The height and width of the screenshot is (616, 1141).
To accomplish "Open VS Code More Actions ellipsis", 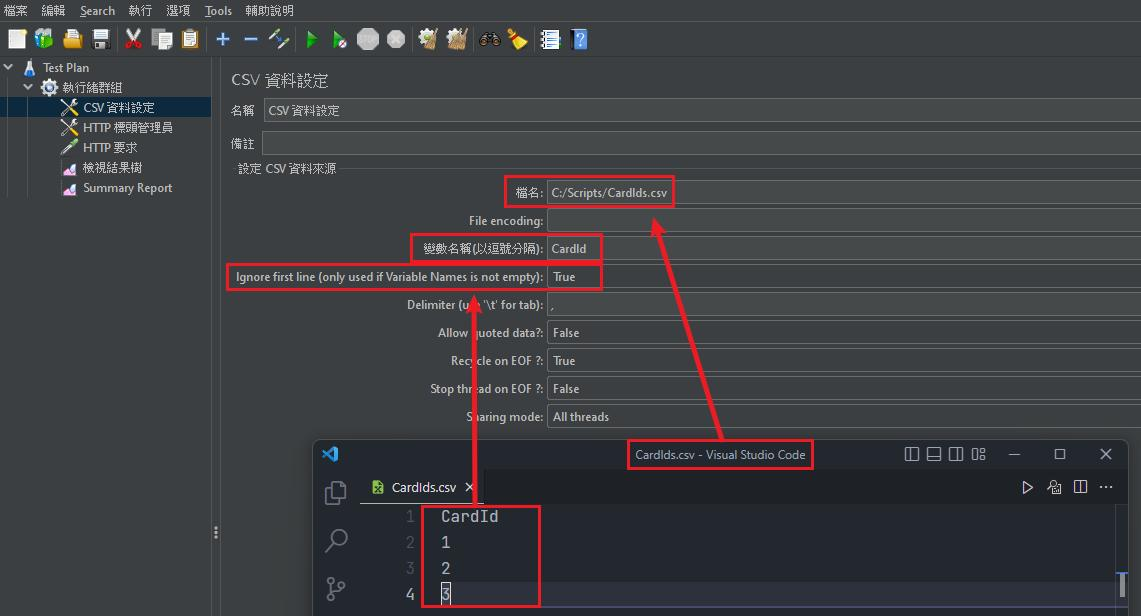I will click(x=1106, y=487).
